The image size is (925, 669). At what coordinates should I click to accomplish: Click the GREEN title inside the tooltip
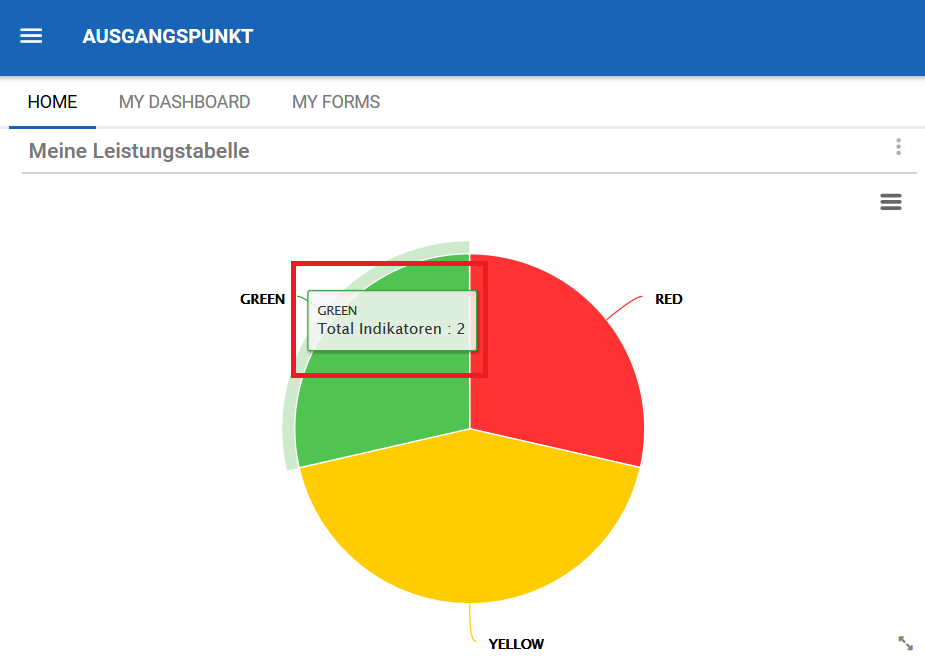[x=337, y=311]
